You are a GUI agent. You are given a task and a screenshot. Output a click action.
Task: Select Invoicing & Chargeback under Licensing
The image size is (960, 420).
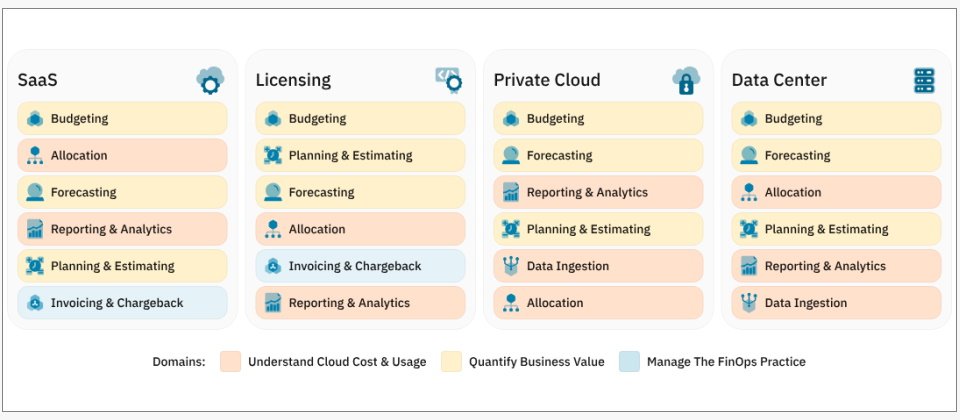[x=360, y=266]
